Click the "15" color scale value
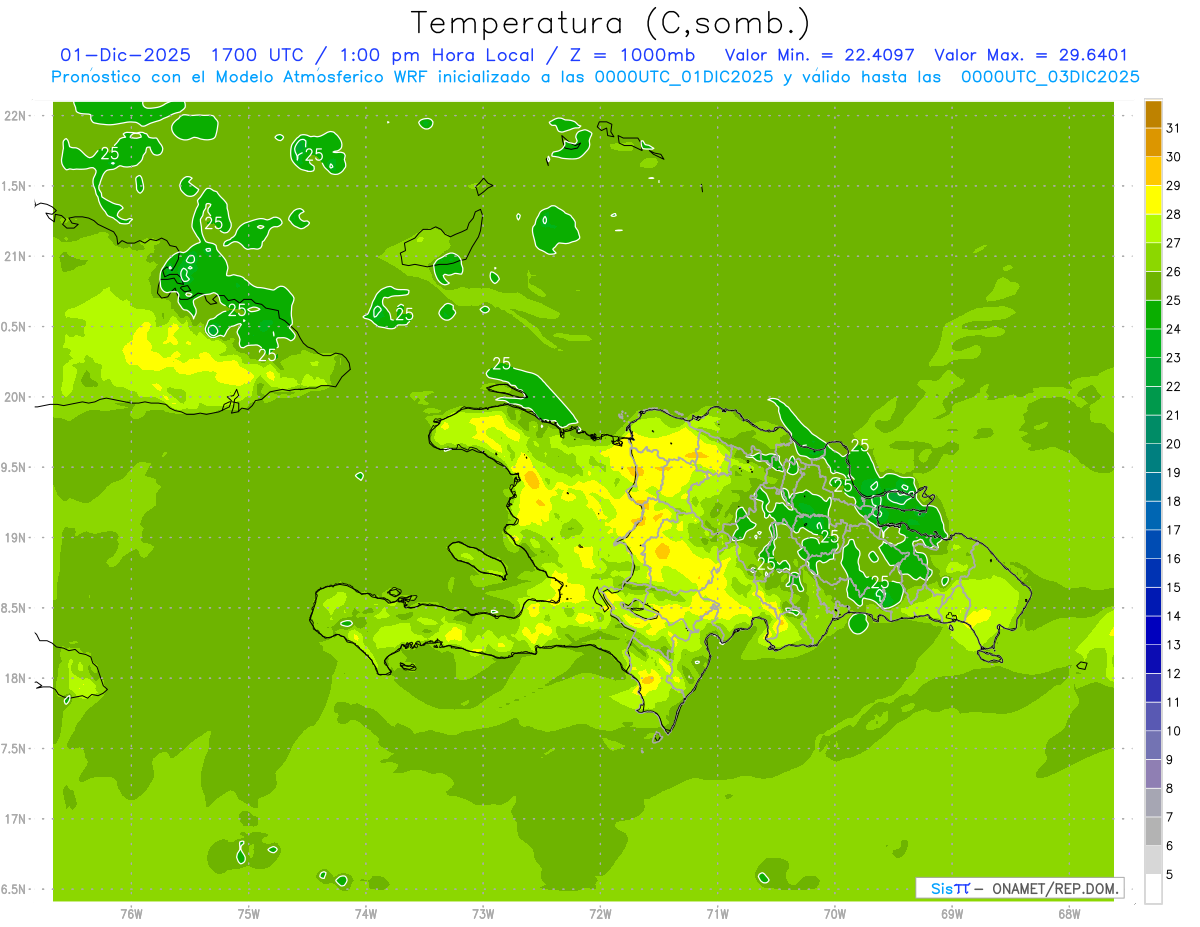1200x927 pixels. click(x=1174, y=588)
